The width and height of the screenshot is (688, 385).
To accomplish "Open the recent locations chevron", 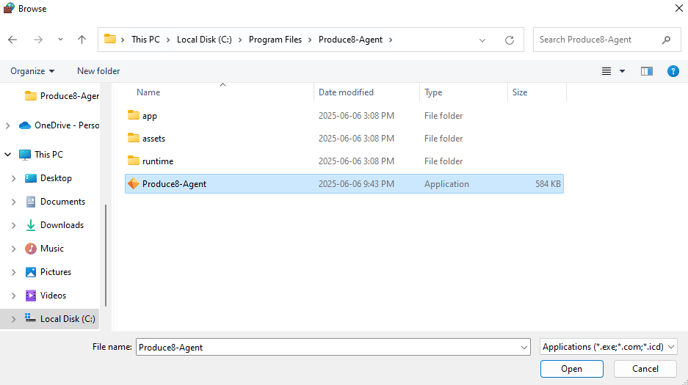I will point(60,40).
